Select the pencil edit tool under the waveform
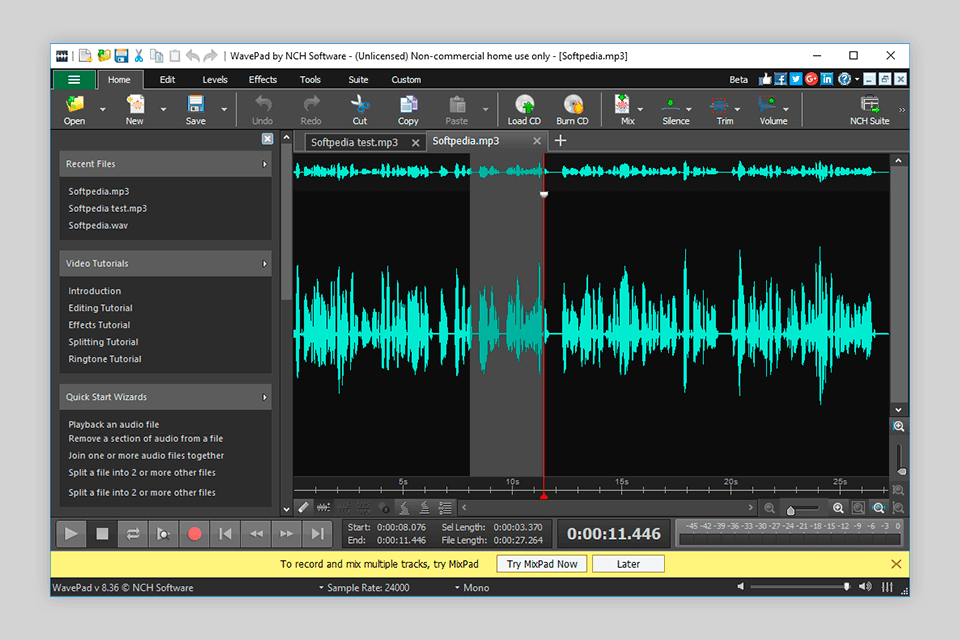 (x=304, y=507)
